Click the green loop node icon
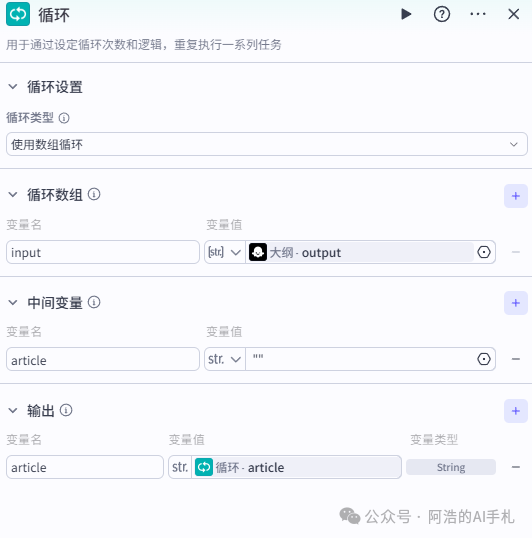This screenshot has height=538, width=532. click(x=18, y=14)
